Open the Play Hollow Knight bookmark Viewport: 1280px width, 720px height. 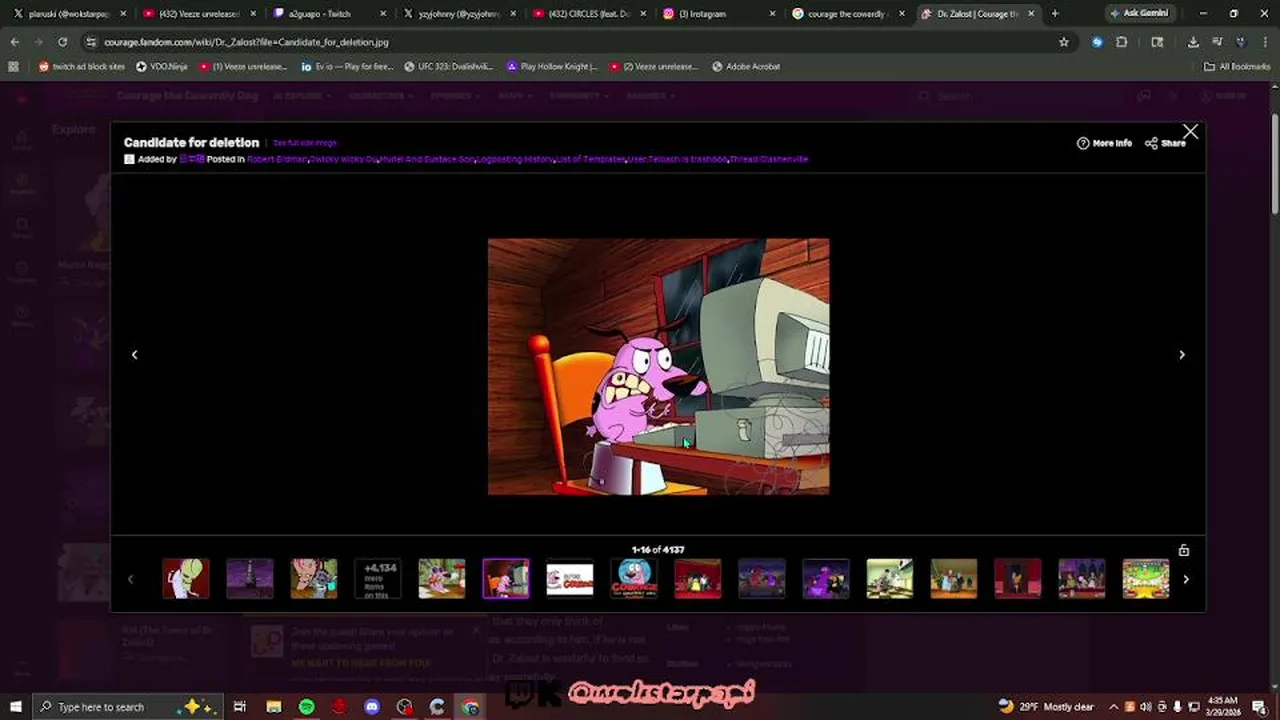(552, 66)
